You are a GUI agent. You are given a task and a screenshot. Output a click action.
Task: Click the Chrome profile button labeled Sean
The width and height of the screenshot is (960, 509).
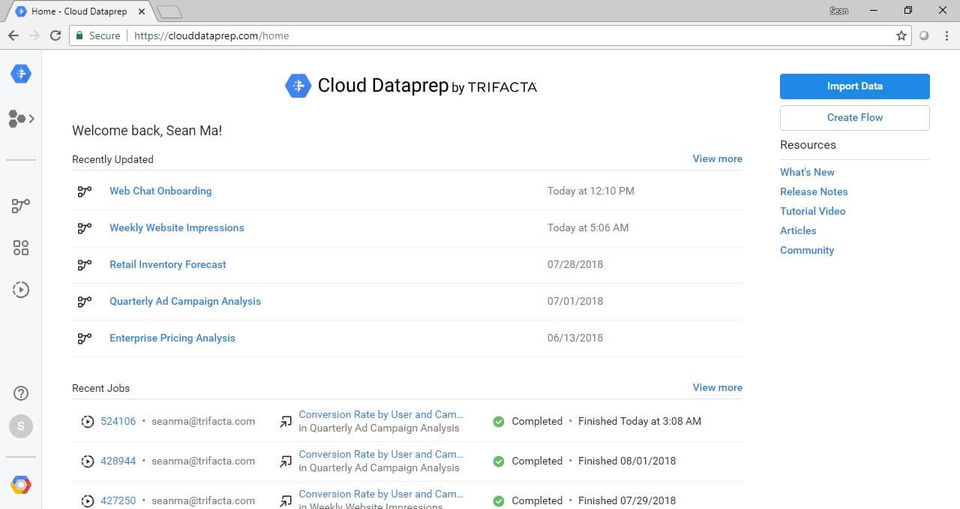[838, 10]
